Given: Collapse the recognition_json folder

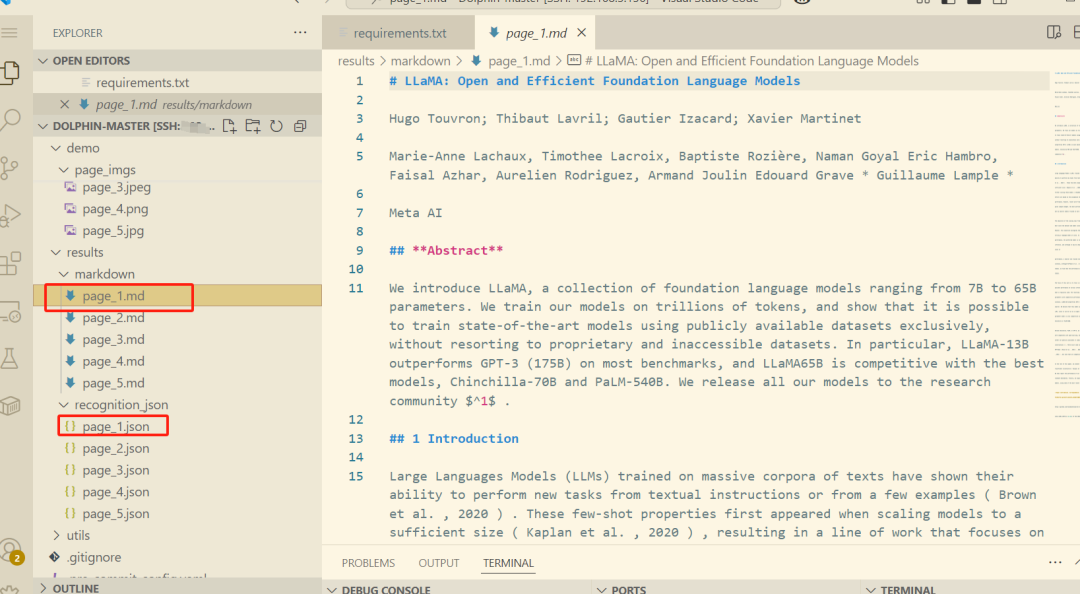Looking at the screenshot, I should [64, 405].
